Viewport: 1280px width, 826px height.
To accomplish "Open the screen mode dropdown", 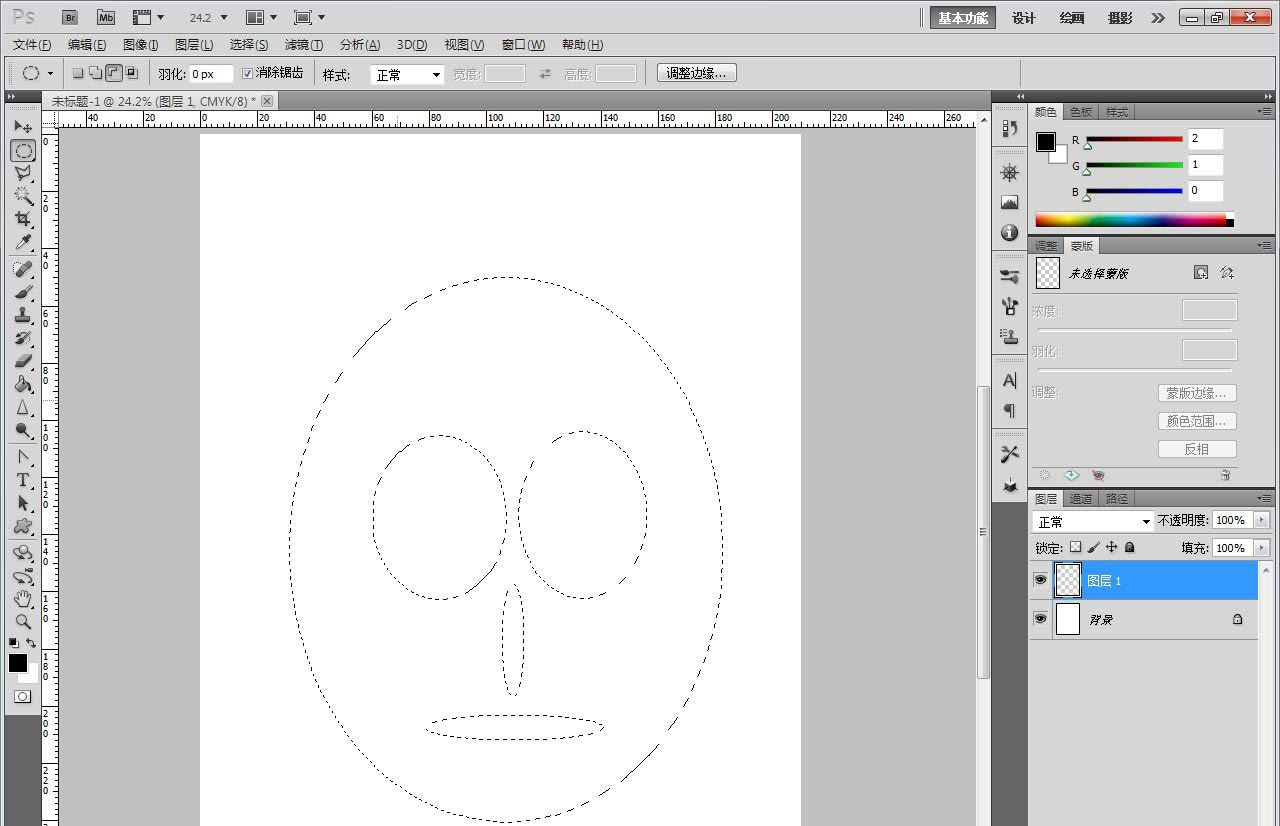I will [x=309, y=17].
